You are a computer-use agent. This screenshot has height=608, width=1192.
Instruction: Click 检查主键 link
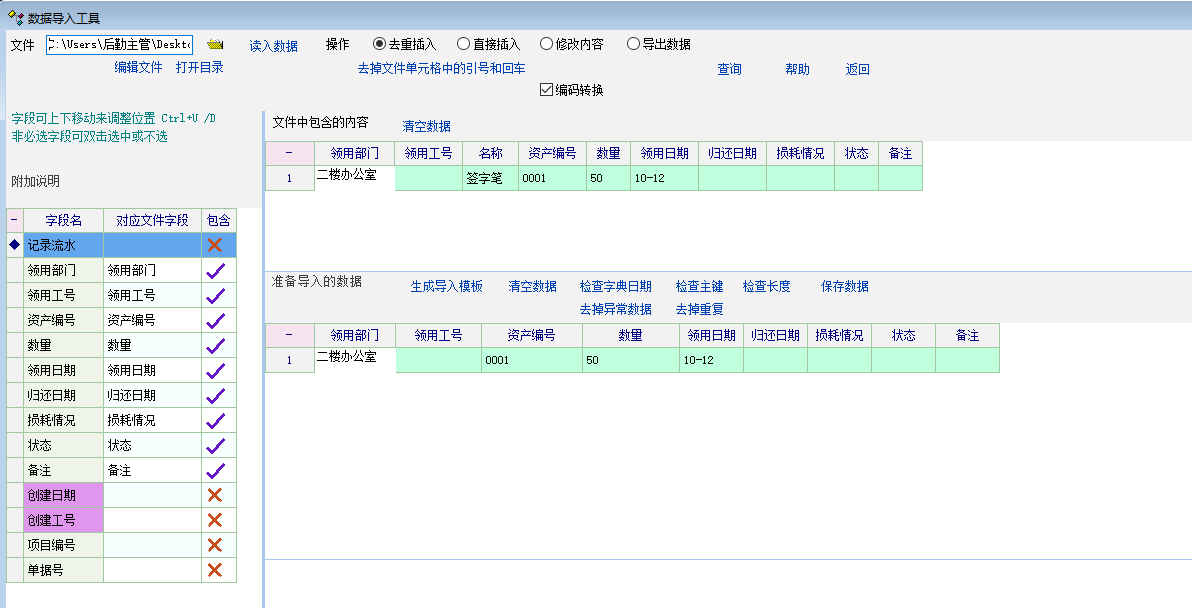coord(698,286)
